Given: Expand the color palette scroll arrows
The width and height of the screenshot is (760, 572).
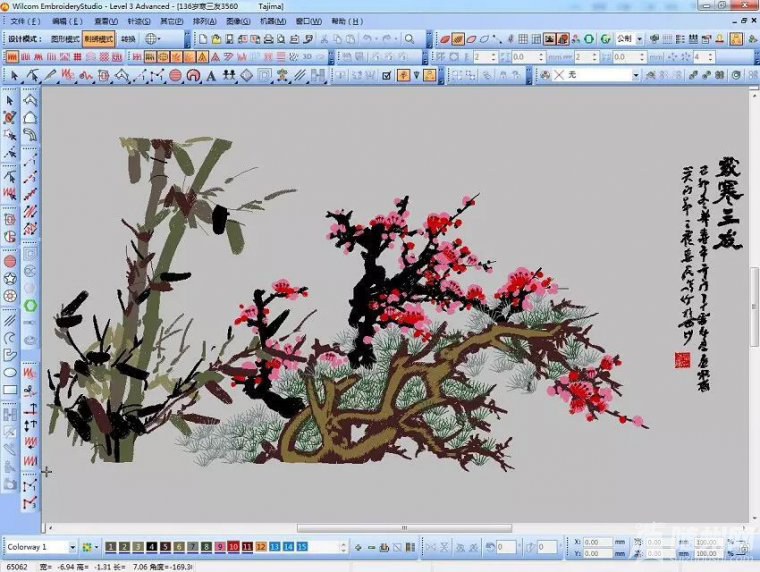Looking at the screenshot, I should pos(343,547).
